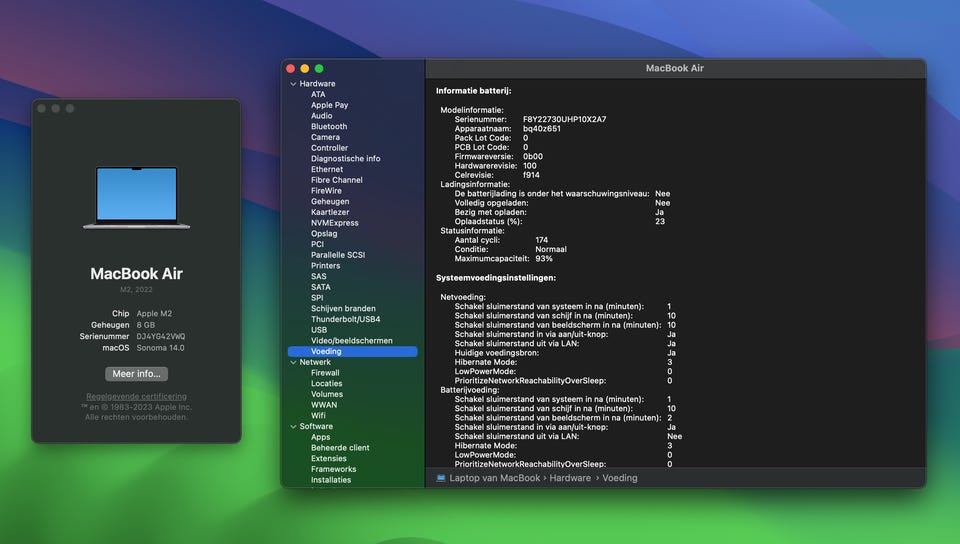Click the Conditie value Normaal
Screen dimensions: 960x544
(551, 249)
